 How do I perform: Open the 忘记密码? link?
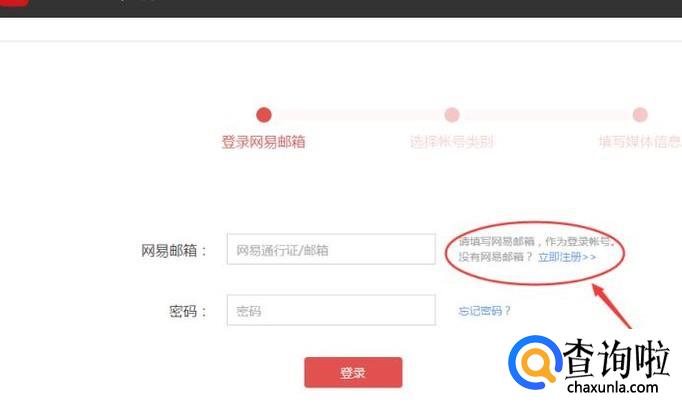[485, 311]
